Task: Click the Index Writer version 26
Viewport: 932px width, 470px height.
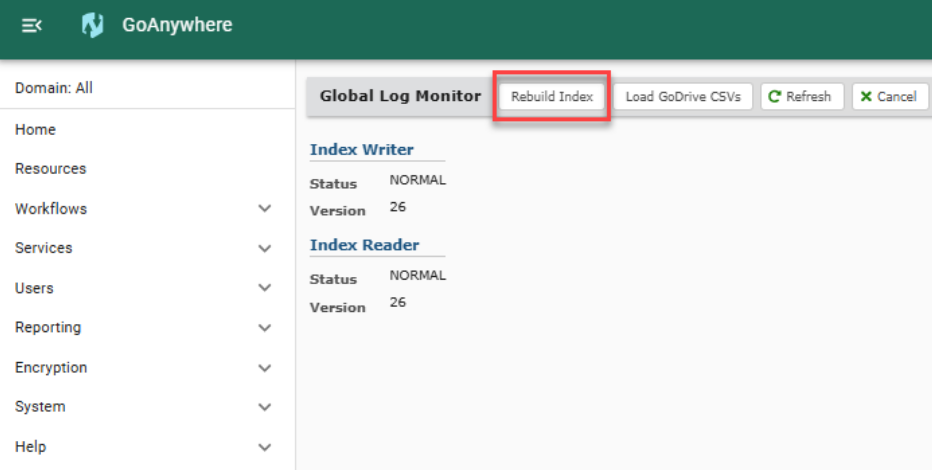Action: point(398,207)
